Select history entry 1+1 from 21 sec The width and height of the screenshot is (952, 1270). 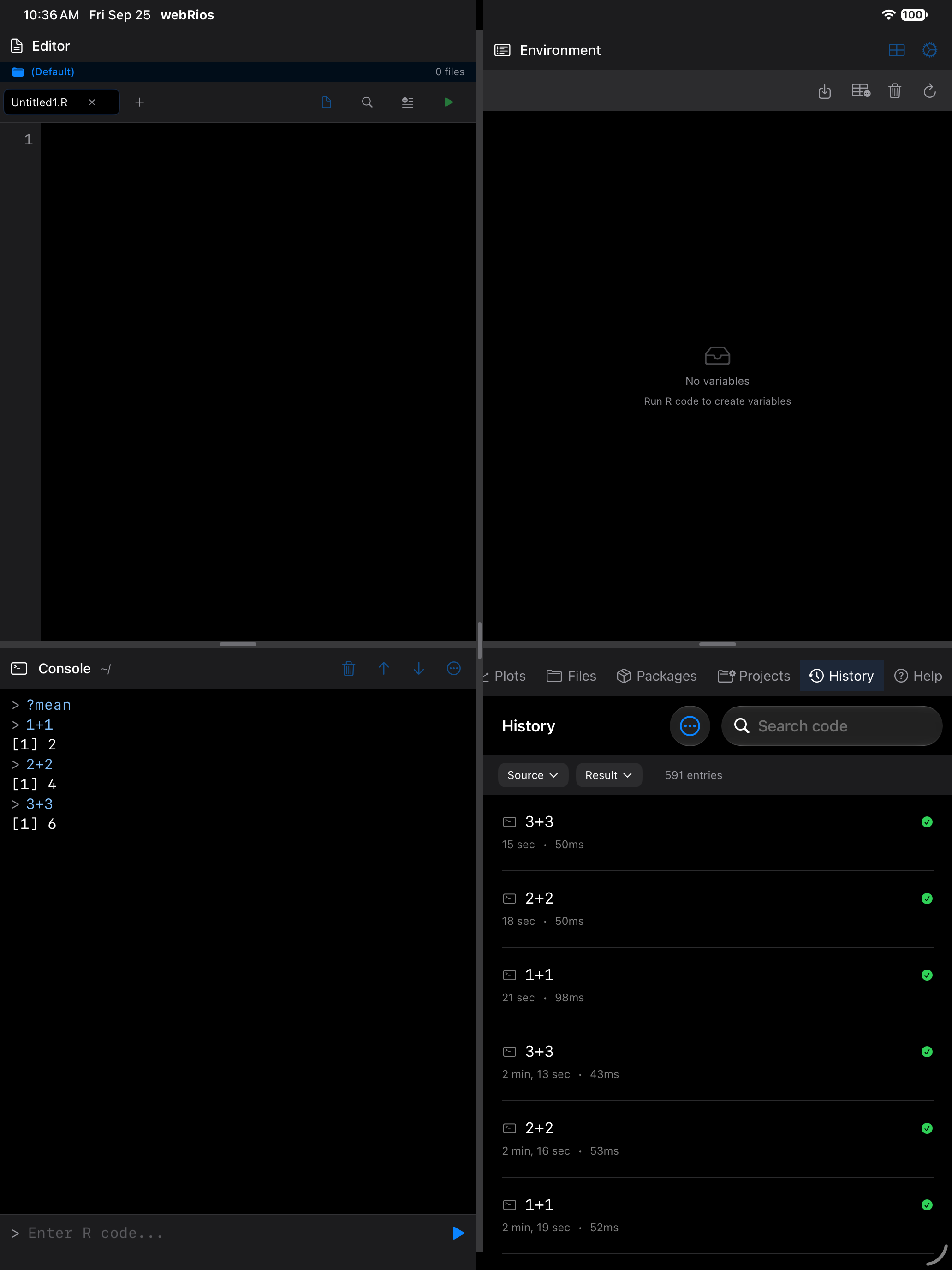pyautogui.click(x=717, y=986)
